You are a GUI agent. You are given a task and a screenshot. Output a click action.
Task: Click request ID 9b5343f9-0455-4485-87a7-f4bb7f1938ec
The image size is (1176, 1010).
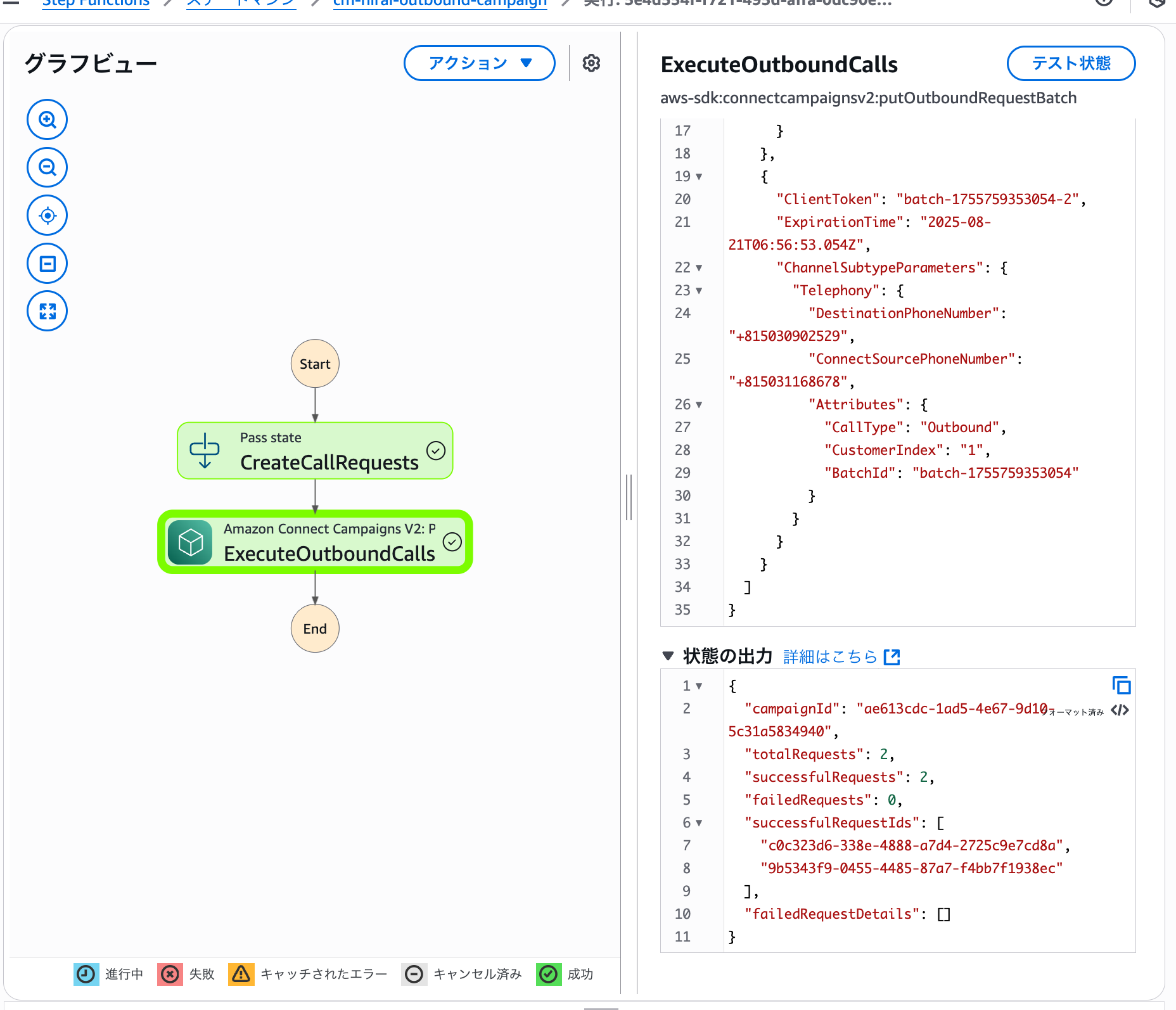912,869
